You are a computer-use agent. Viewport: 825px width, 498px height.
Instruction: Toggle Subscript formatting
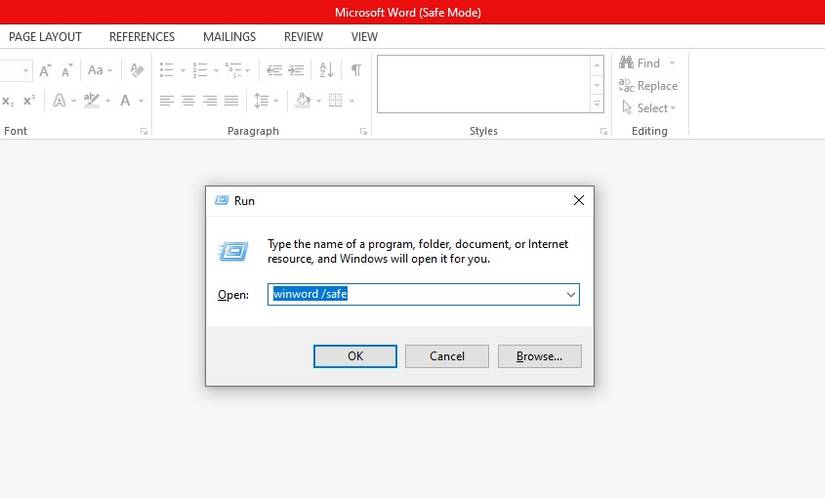coord(8,100)
